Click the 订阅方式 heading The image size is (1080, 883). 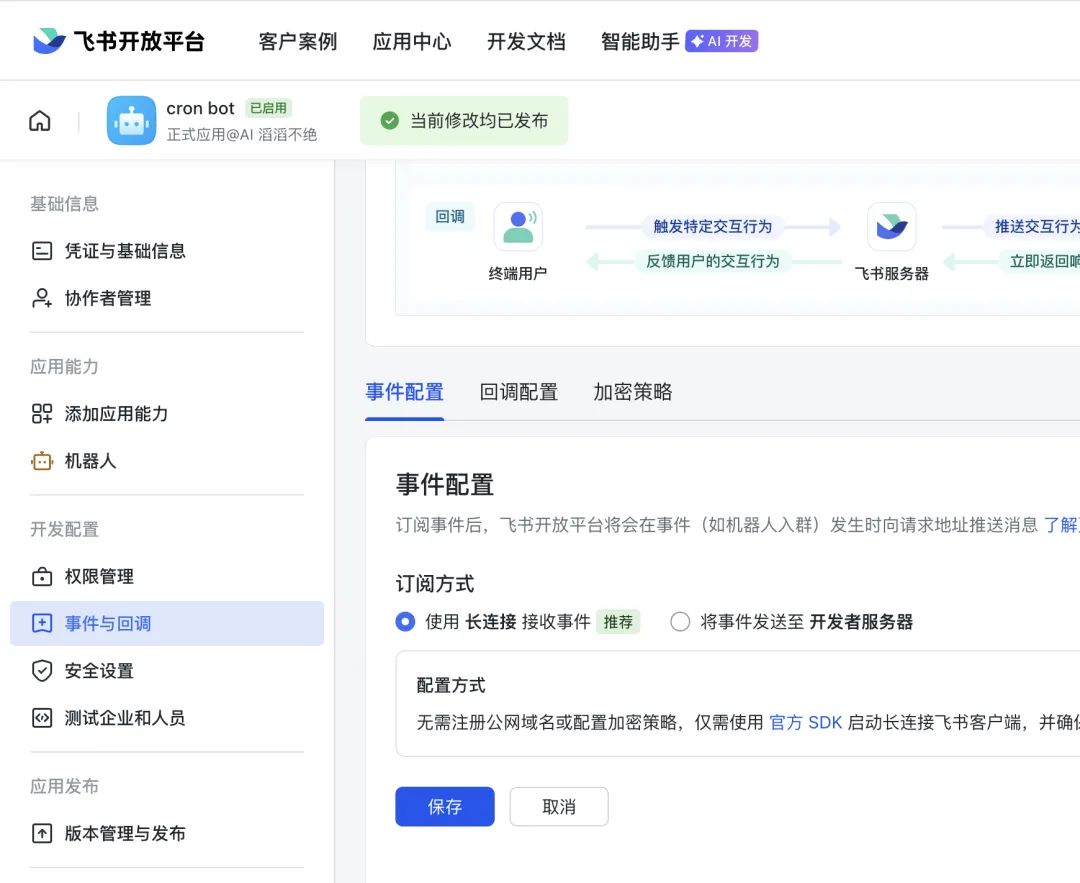[435, 583]
